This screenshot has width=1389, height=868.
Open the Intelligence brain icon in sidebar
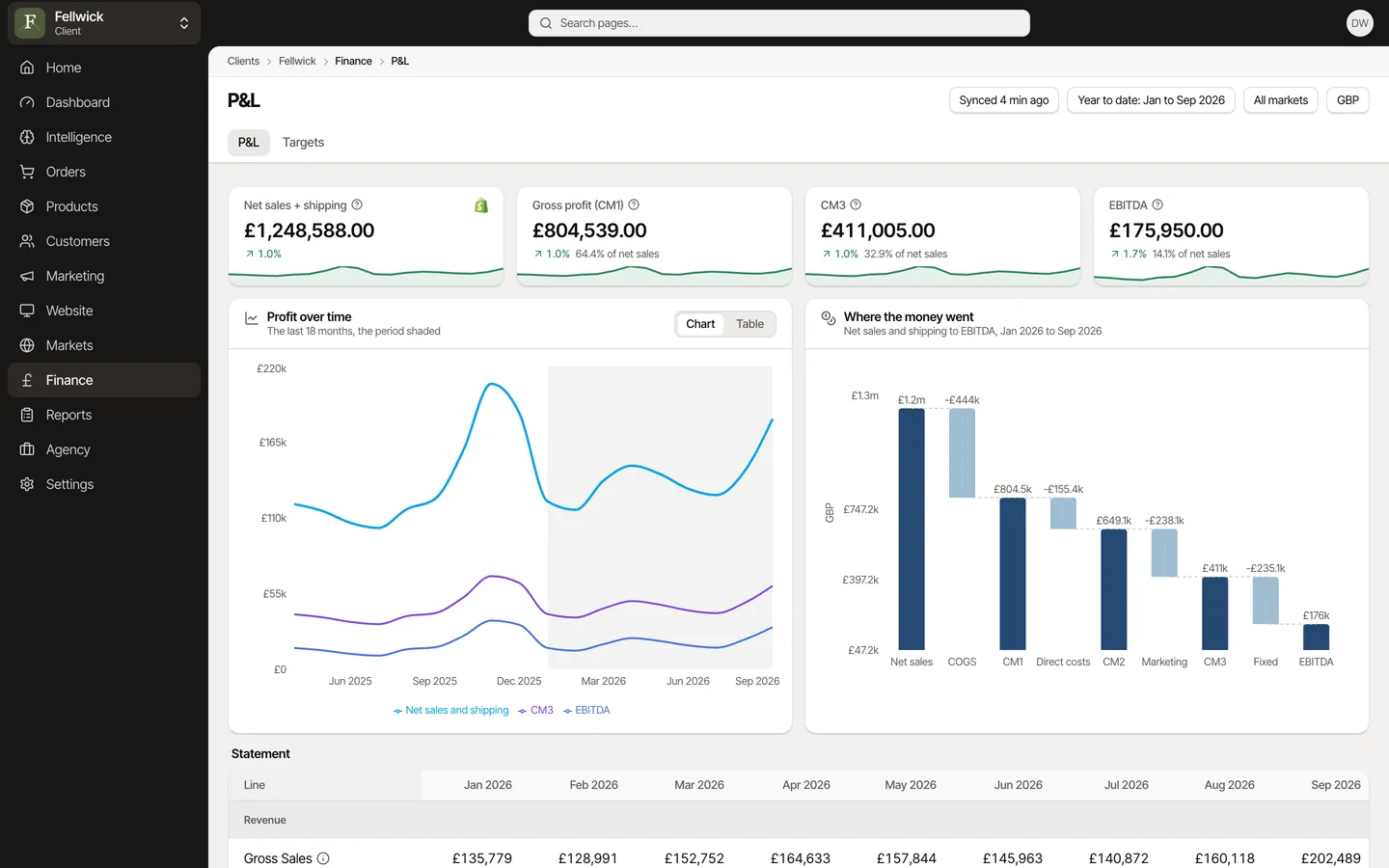[27, 137]
